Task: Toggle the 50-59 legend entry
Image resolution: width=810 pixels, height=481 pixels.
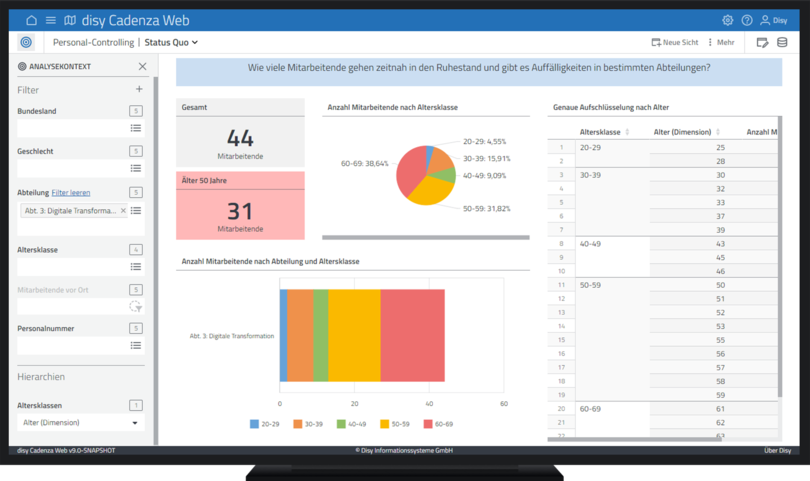Action: tap(395, 424)
